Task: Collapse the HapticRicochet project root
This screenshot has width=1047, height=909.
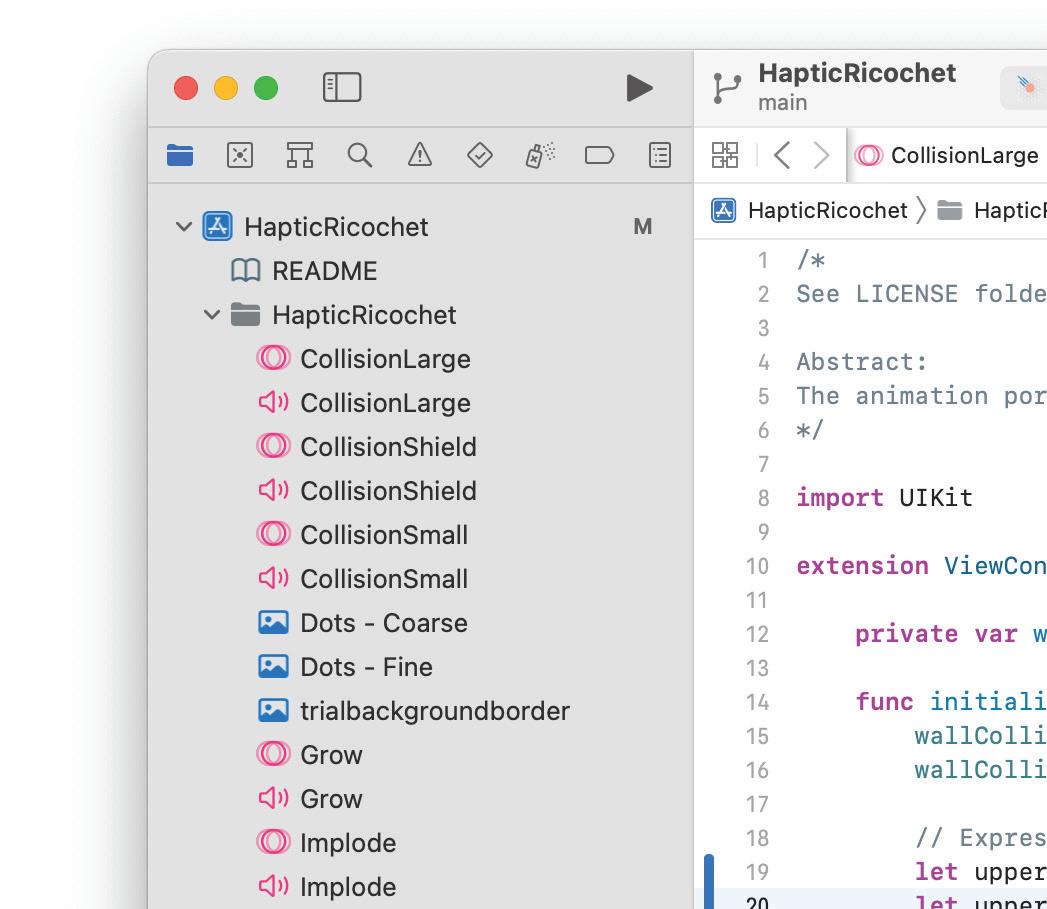Action: [184, 226]
